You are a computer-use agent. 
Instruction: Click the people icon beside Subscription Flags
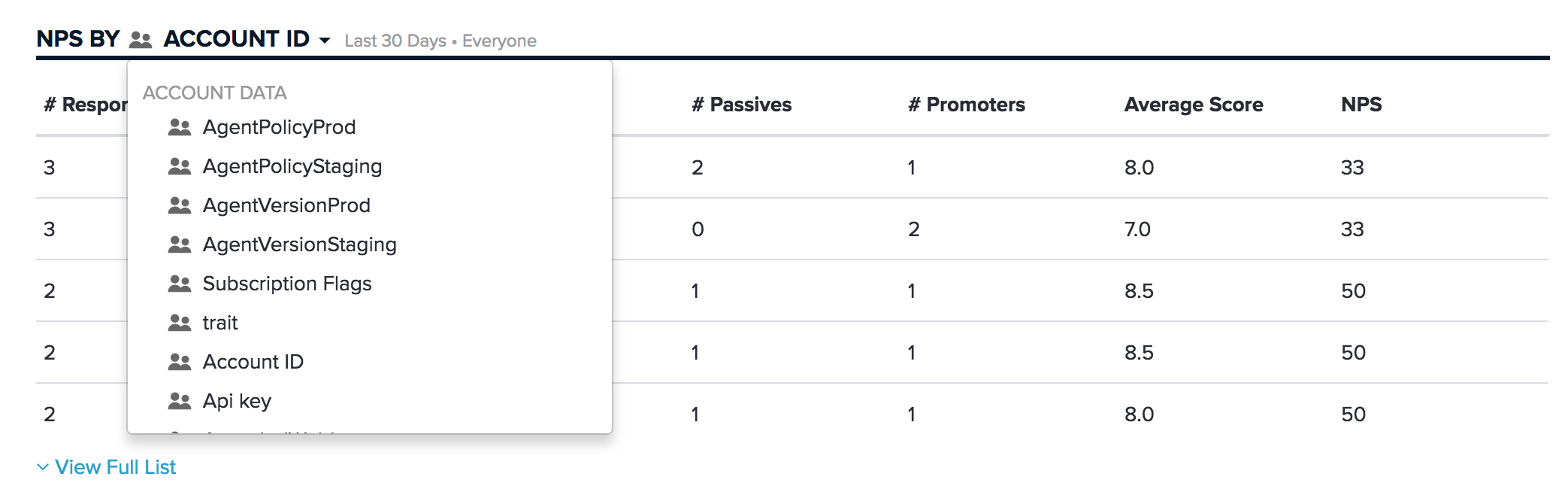[x=180, y=284]
